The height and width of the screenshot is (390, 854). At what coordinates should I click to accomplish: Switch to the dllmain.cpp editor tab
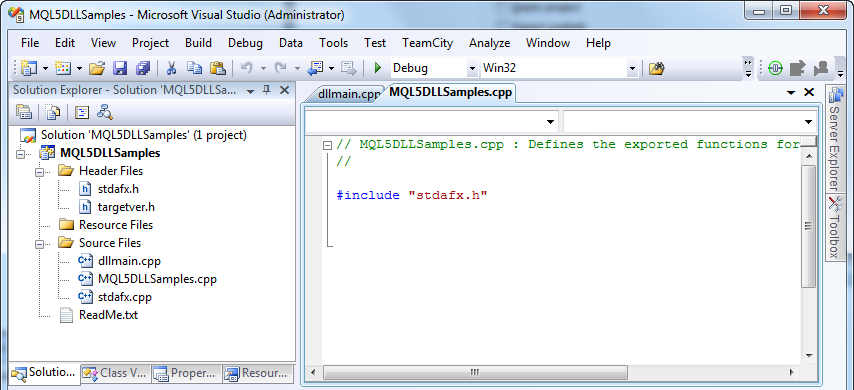point(348,94)
